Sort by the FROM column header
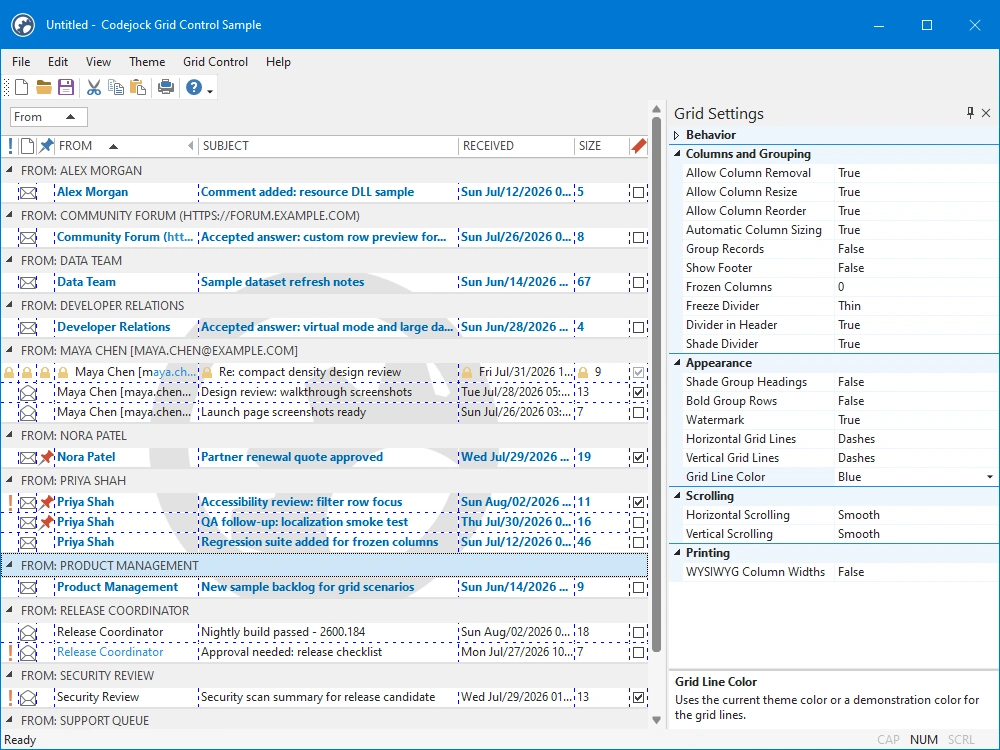This screenshot has width=1000, height=750. [x=126, y=146]
